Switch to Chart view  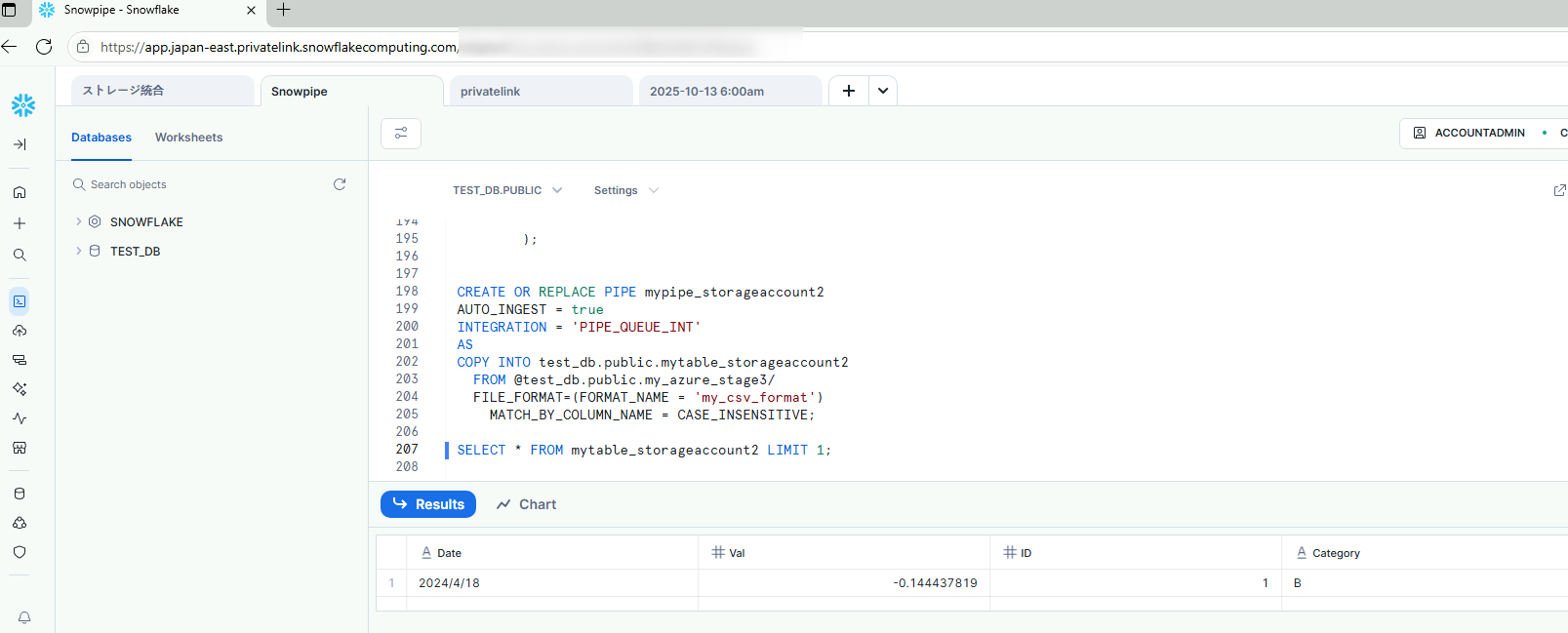coord(526,504)
